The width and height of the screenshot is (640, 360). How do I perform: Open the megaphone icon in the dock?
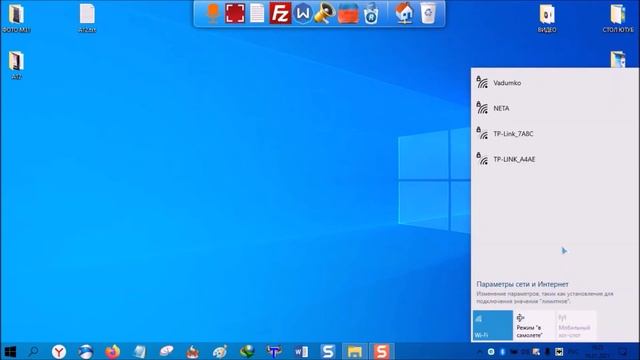325,13
